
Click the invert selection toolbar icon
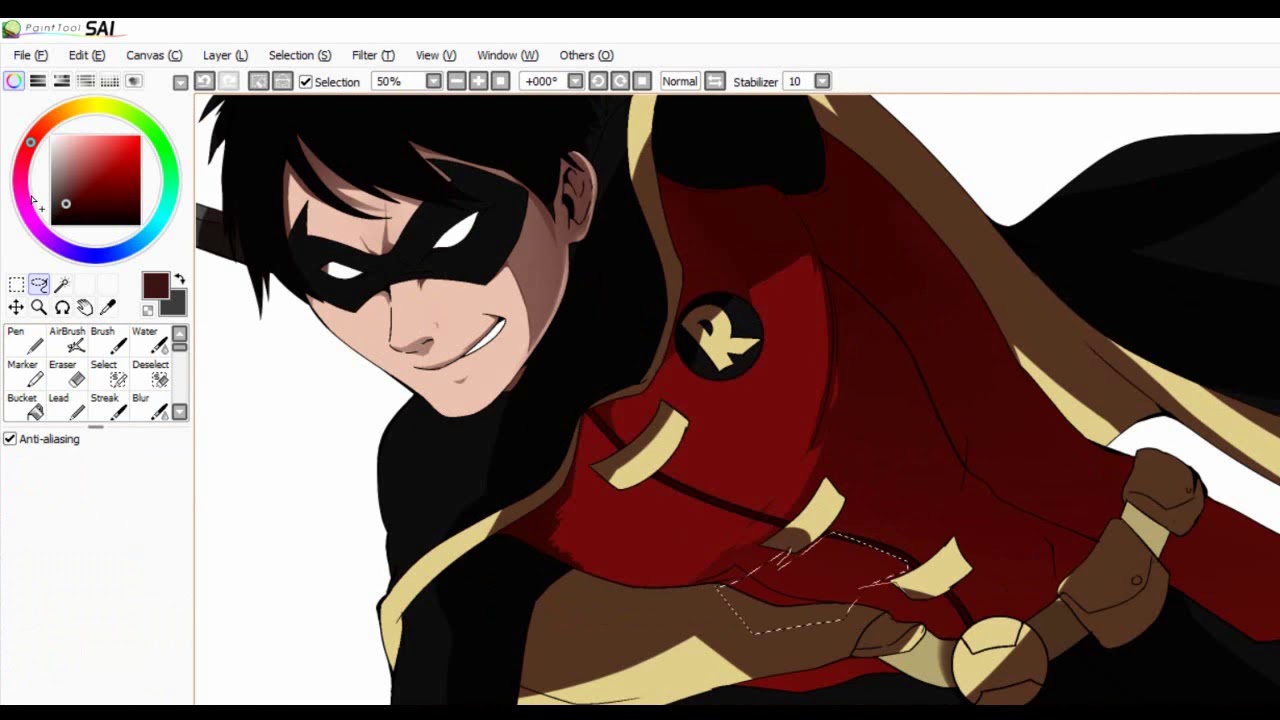(x=282, y=81)
